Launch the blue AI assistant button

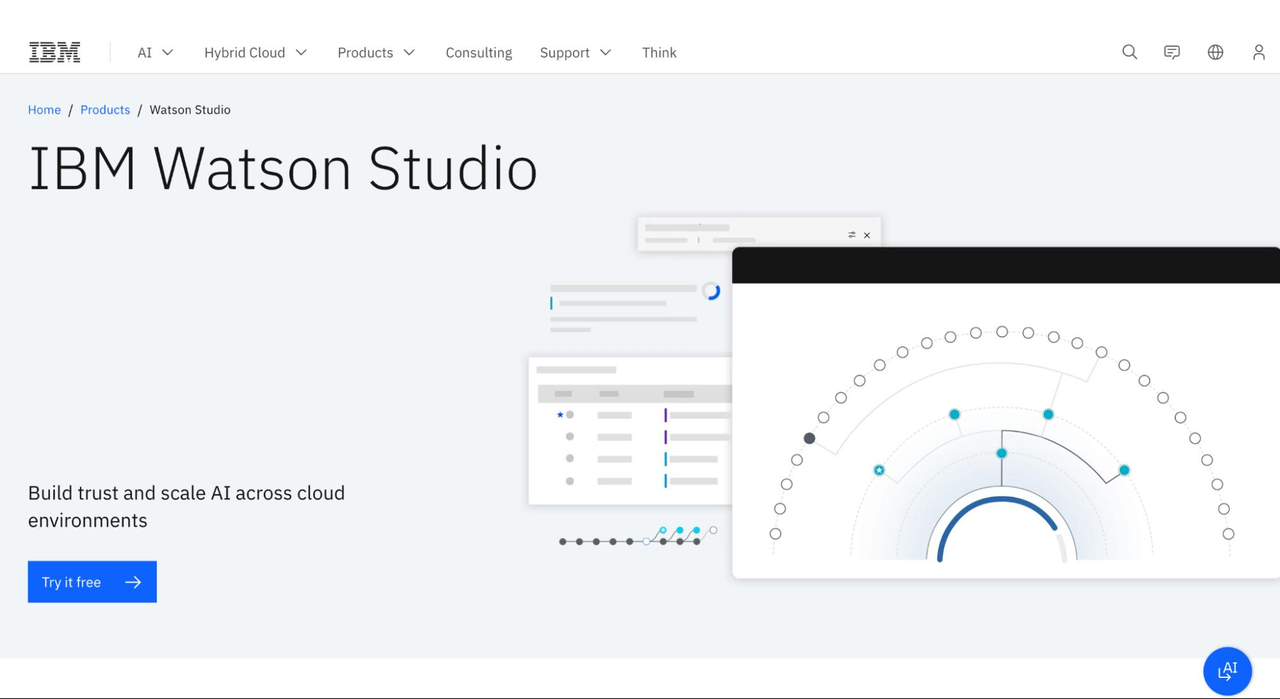click(x=1227, y=670)
